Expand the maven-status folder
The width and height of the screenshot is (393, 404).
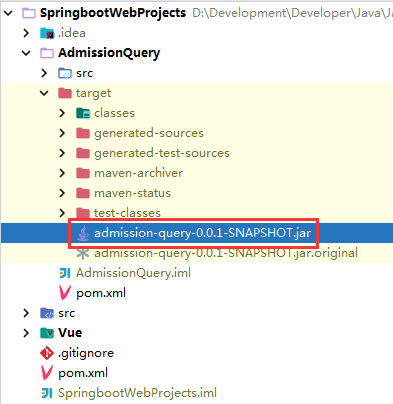(62, 193)
